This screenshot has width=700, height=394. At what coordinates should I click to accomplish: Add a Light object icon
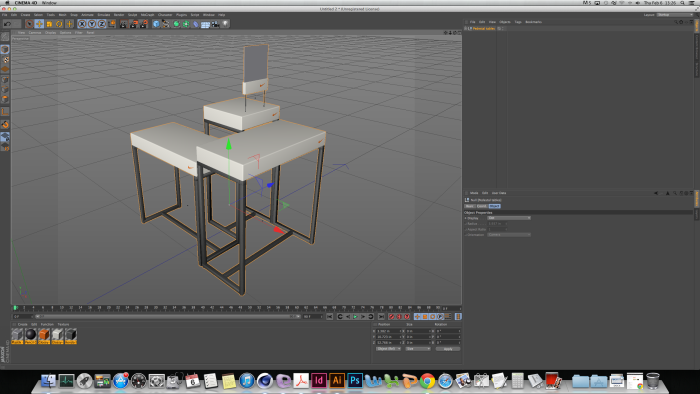coord(225,24)
